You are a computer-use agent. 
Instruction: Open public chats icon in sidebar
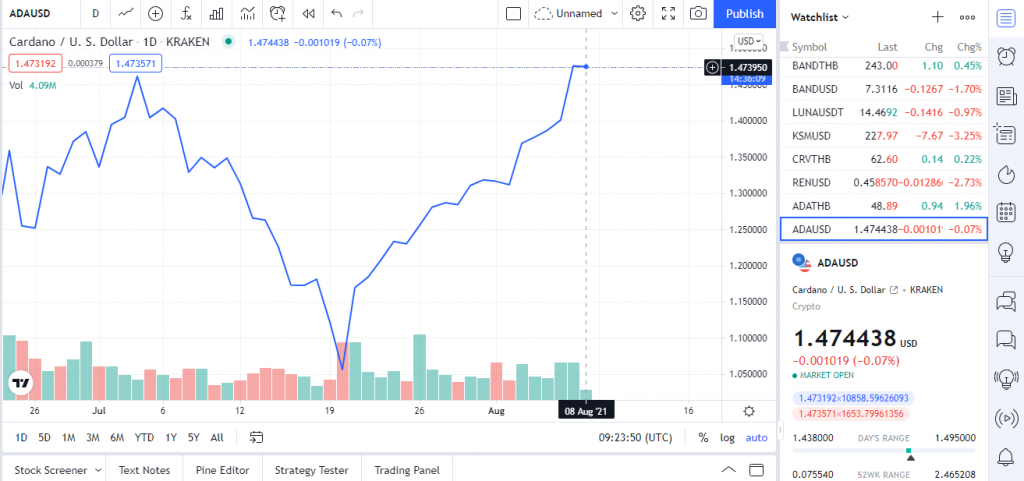[x=1006, y=301]
